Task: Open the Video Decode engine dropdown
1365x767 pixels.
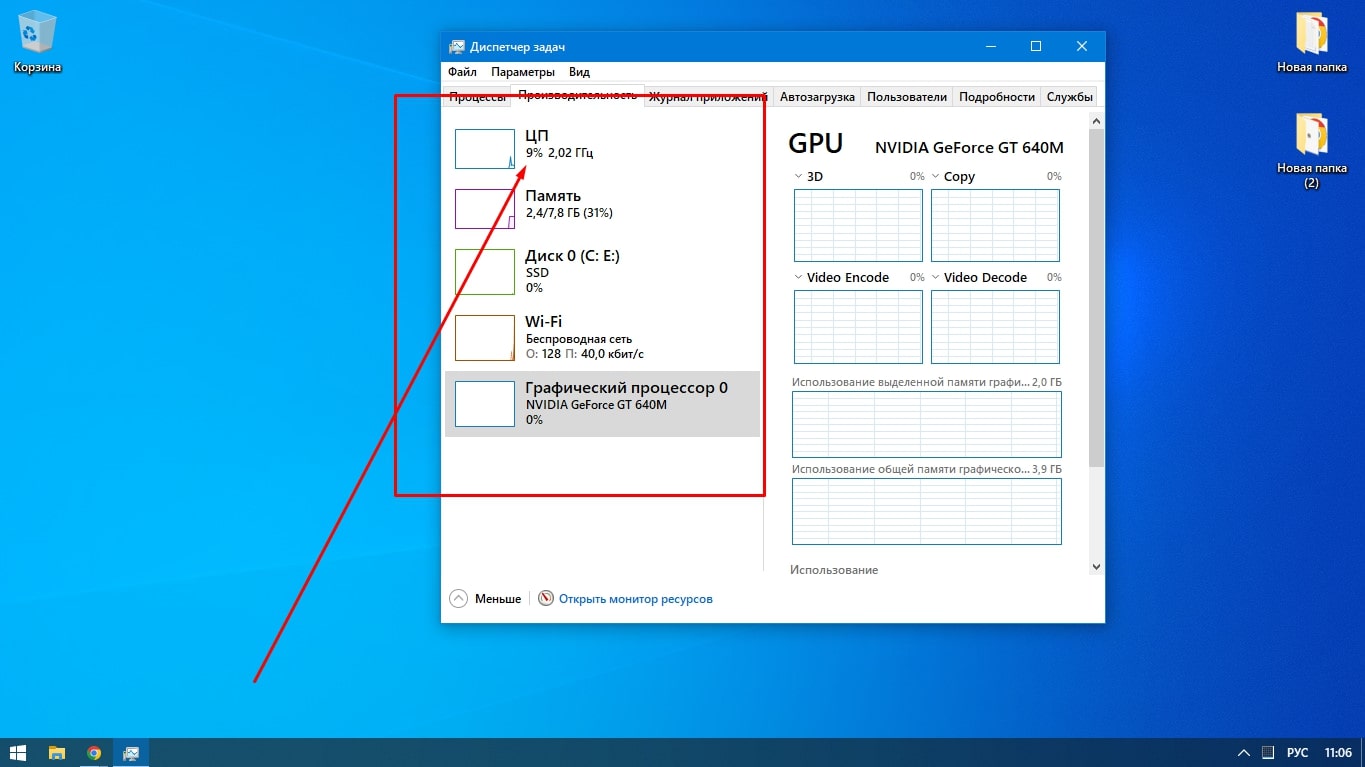Action: pyautogui.click(x=936, y=277)
